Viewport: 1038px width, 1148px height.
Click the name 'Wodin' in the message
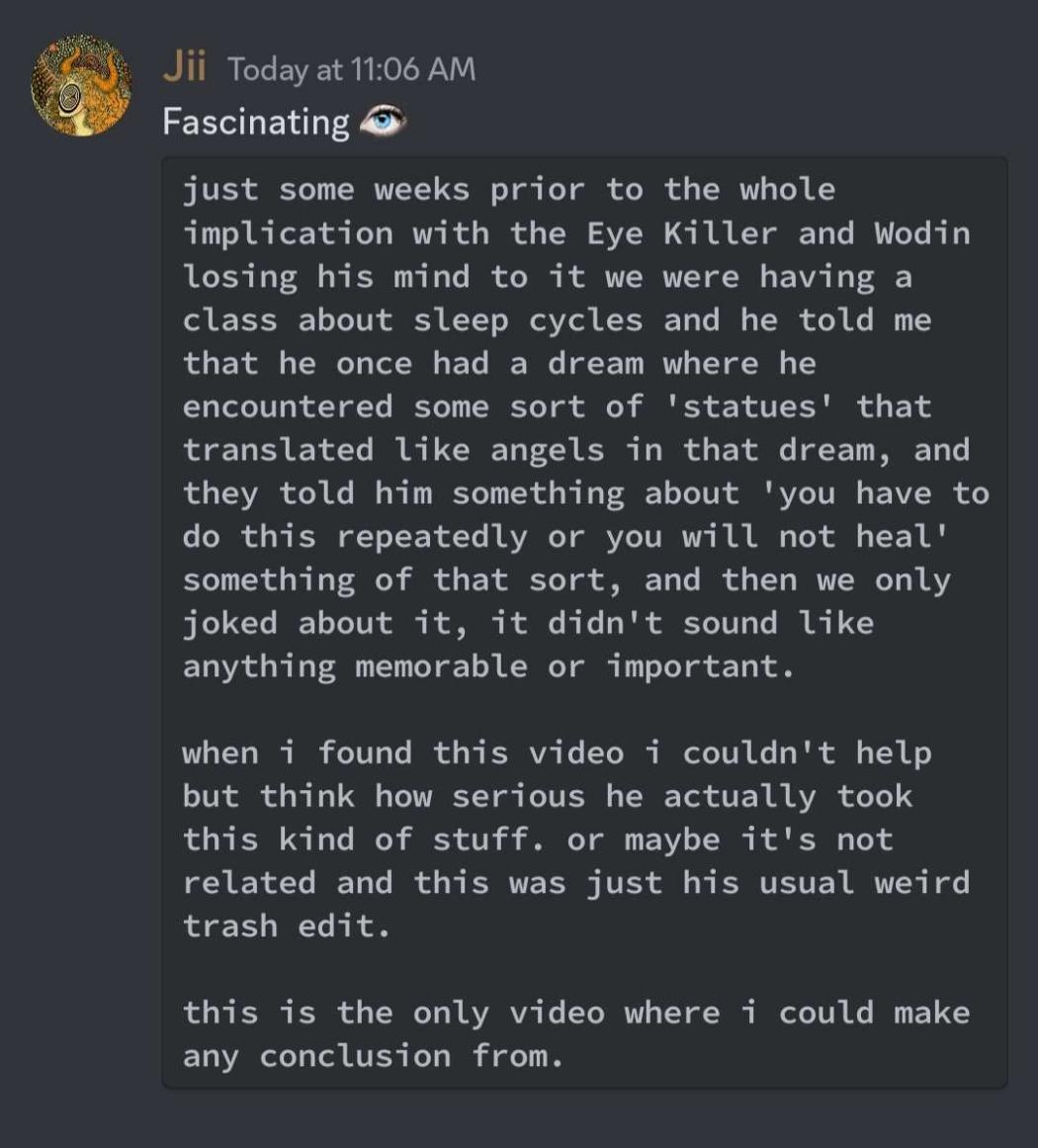[x=922, y=233]
